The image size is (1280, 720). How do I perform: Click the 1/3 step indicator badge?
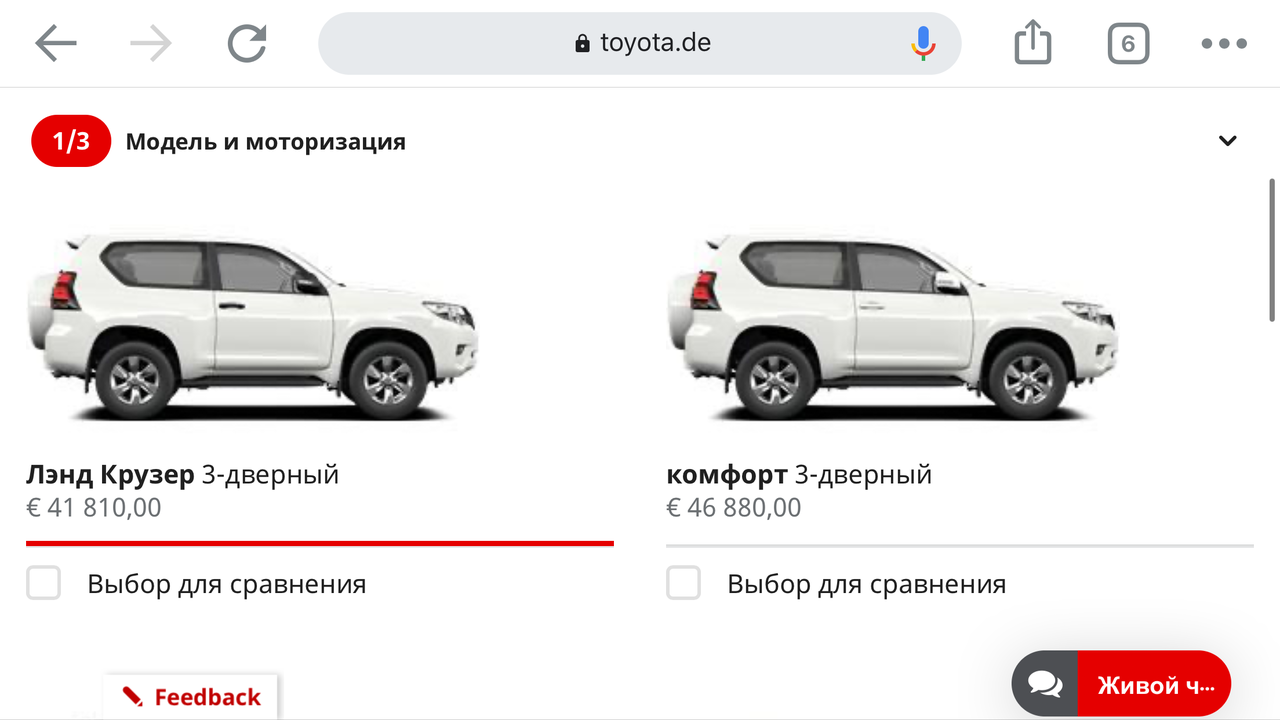(71, 141)
